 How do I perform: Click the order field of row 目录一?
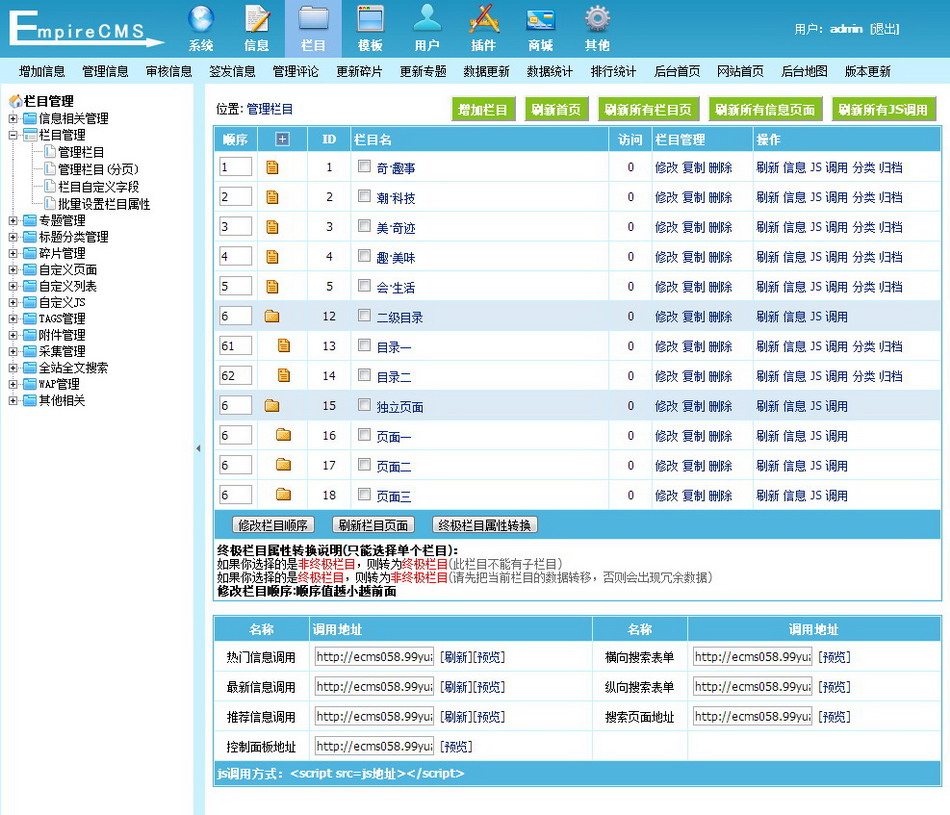[236, 345]
